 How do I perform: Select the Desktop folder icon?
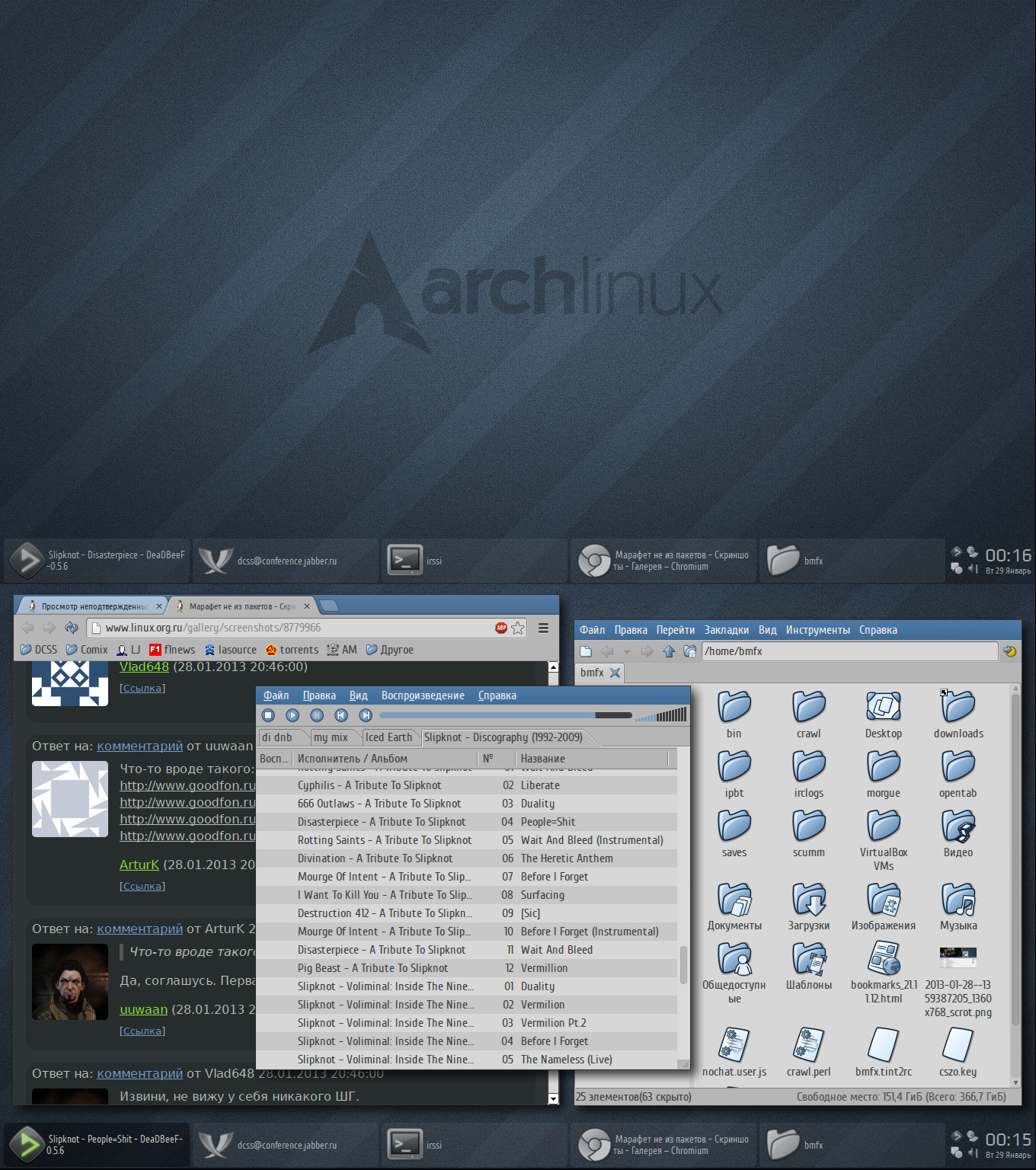click(884, 707)
